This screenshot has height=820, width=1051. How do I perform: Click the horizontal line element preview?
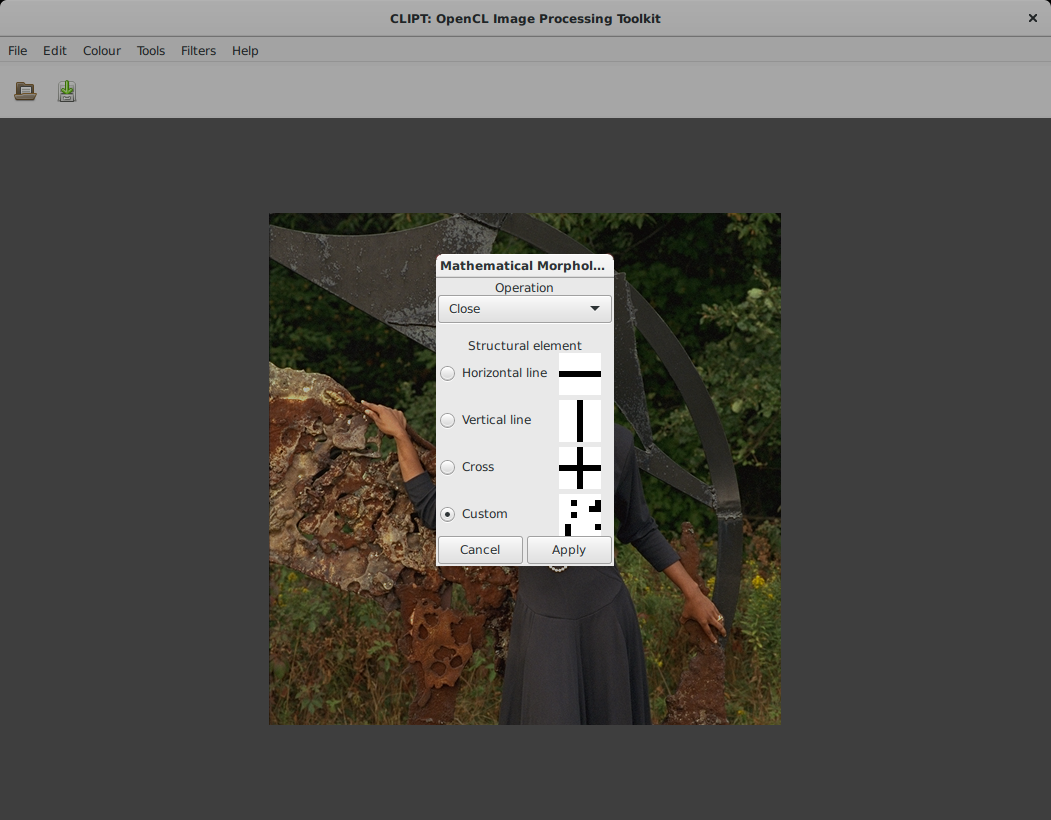point(580,374)
